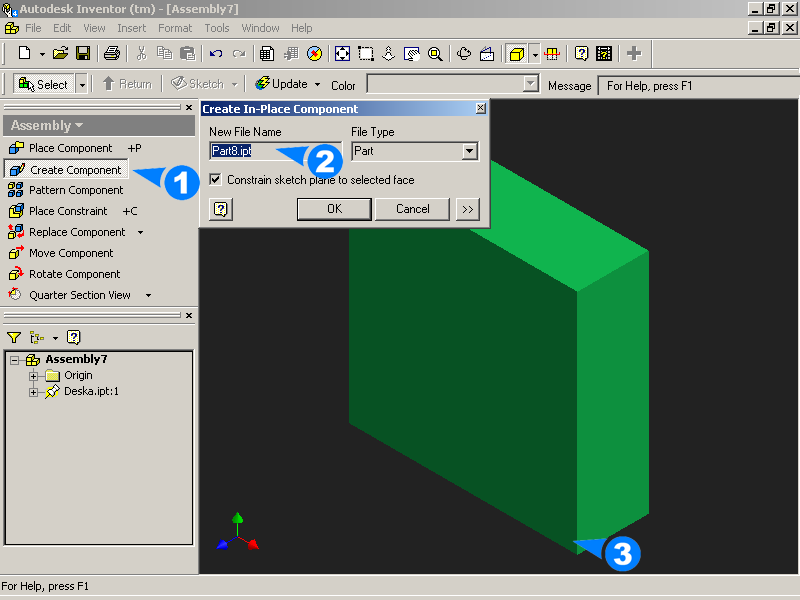Click the Message field showing help text
Image resolution: width=800 pixels, height=600 pixels.
click(x=698, y=85)
